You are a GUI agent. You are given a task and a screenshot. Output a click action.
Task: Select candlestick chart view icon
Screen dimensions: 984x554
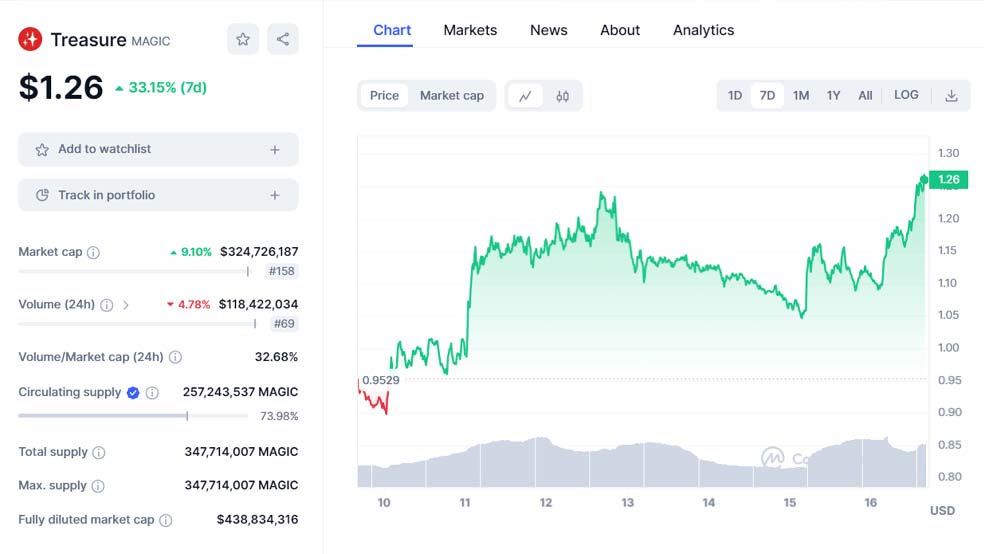click(x=562, y=96)
